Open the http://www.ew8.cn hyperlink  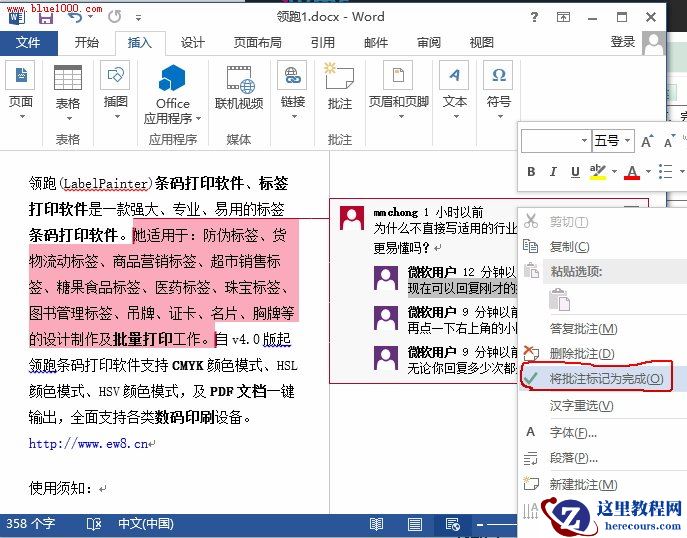pos(89,443)
